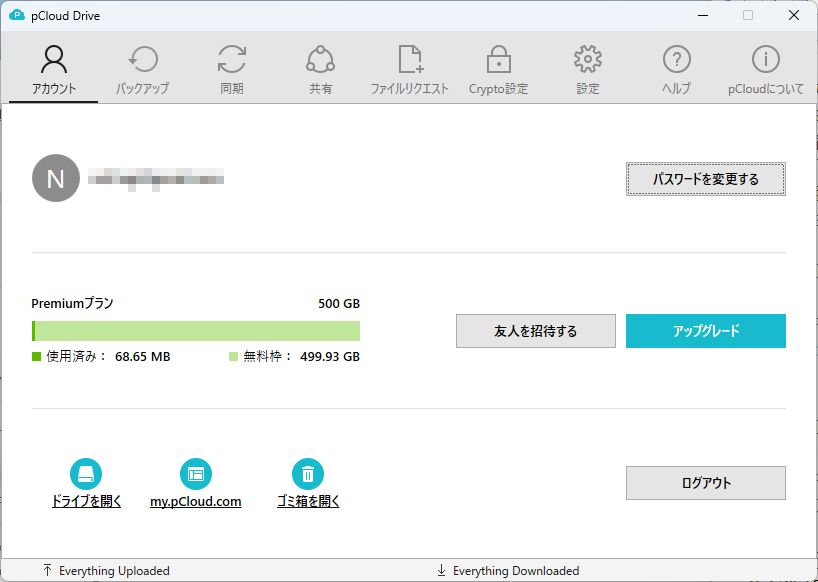Open the ヘルプ help tab

point(676,69)
